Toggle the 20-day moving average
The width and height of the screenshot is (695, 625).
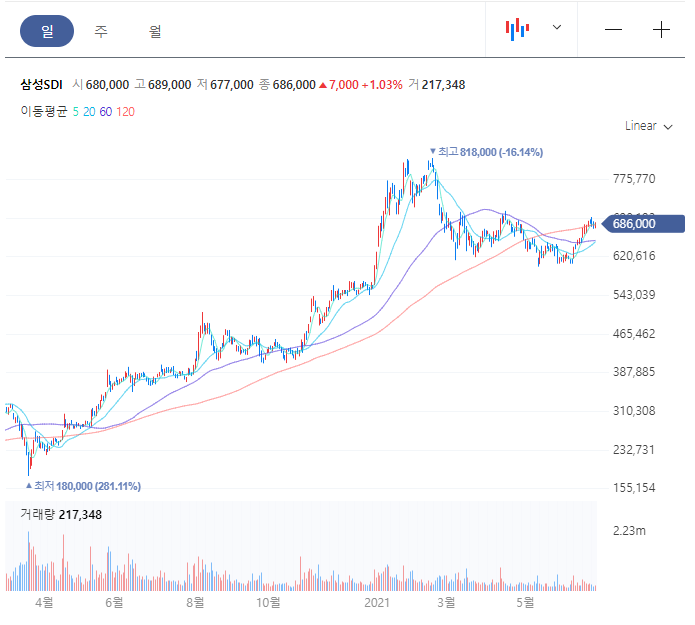pos(89,112)
